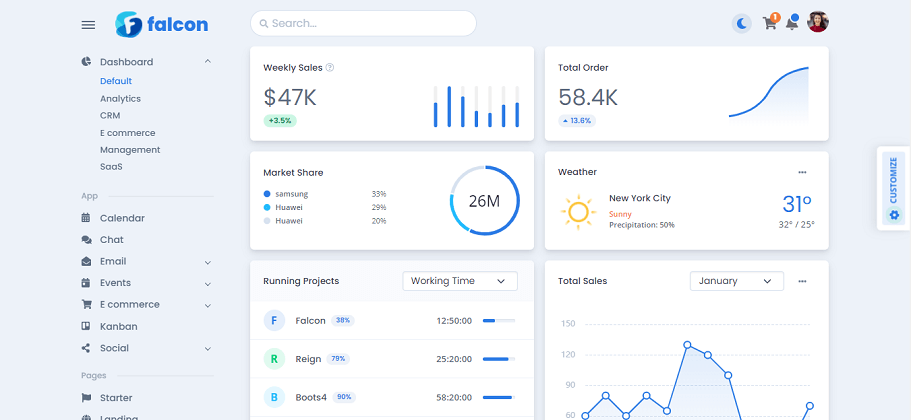Go to E commerce dashboard link
The image size is (911, 420).
point(127,133)
